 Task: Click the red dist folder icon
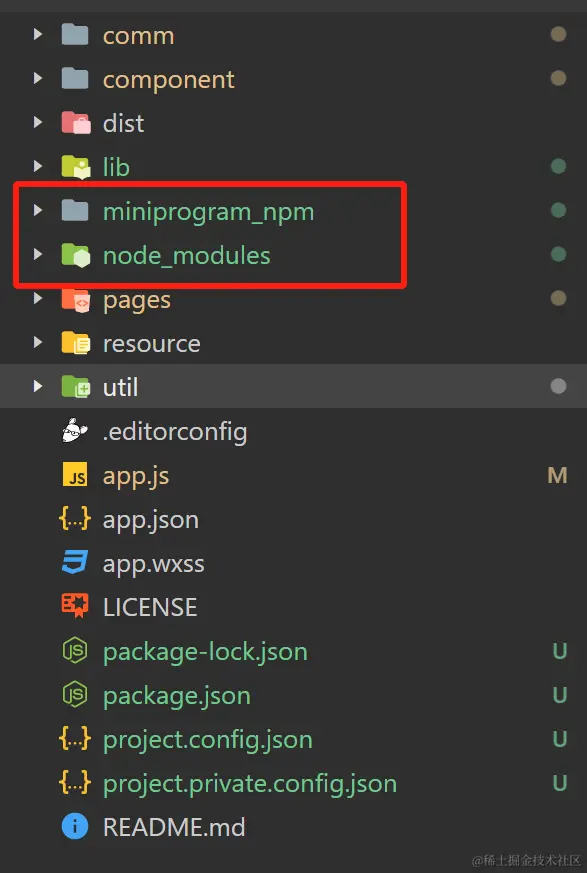75,123
